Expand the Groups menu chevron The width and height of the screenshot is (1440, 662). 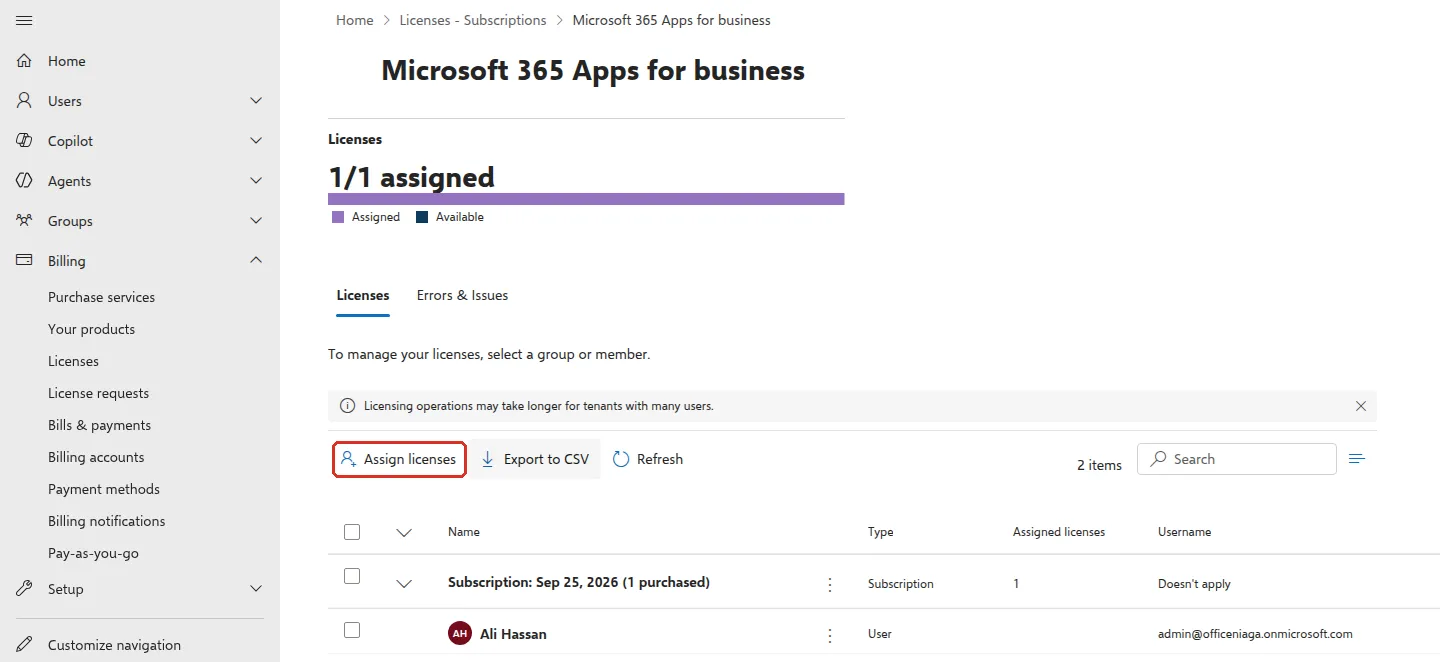256,221
